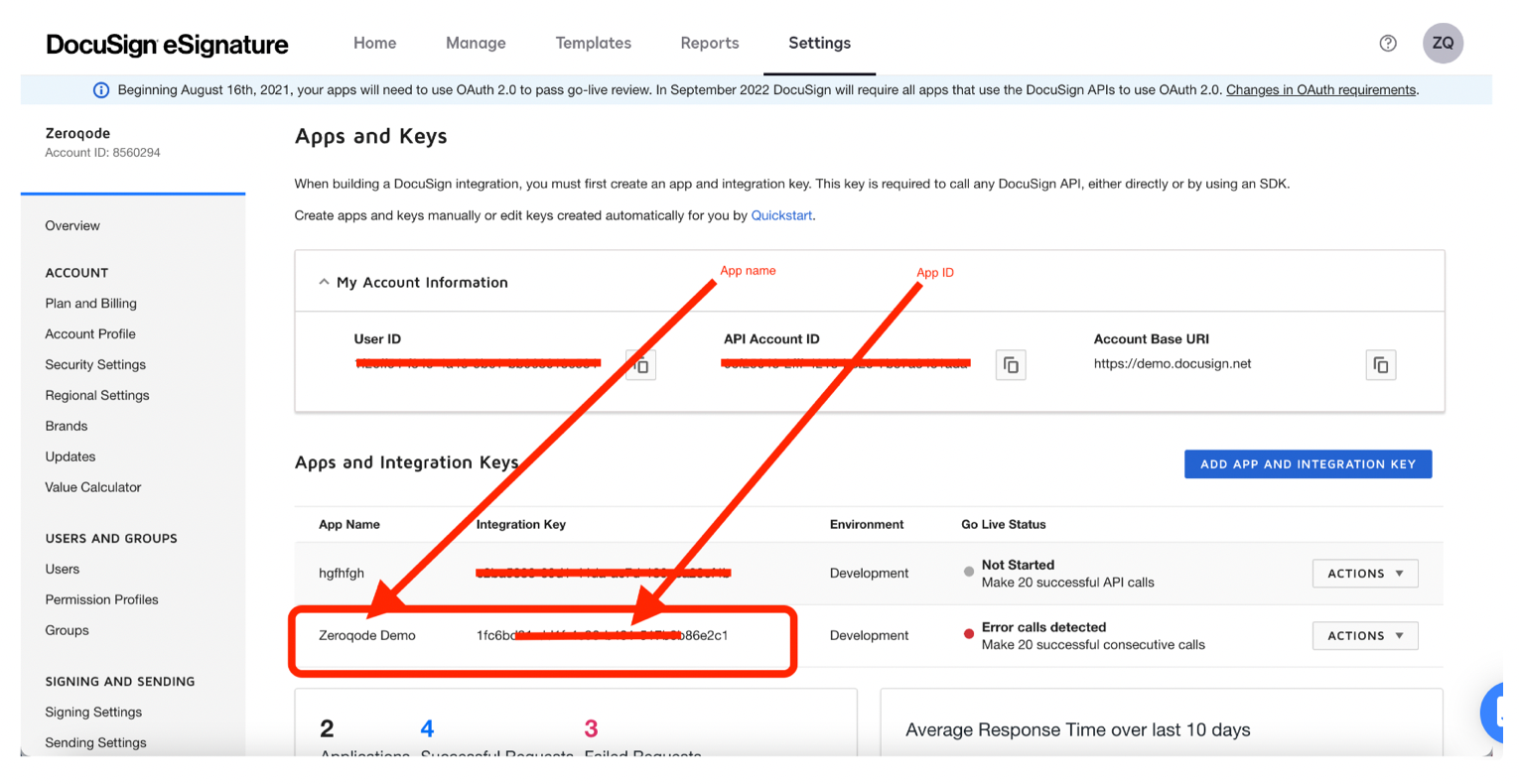Go to the Manage tab
Screen dimensions: 1519x784
(476, 43)
